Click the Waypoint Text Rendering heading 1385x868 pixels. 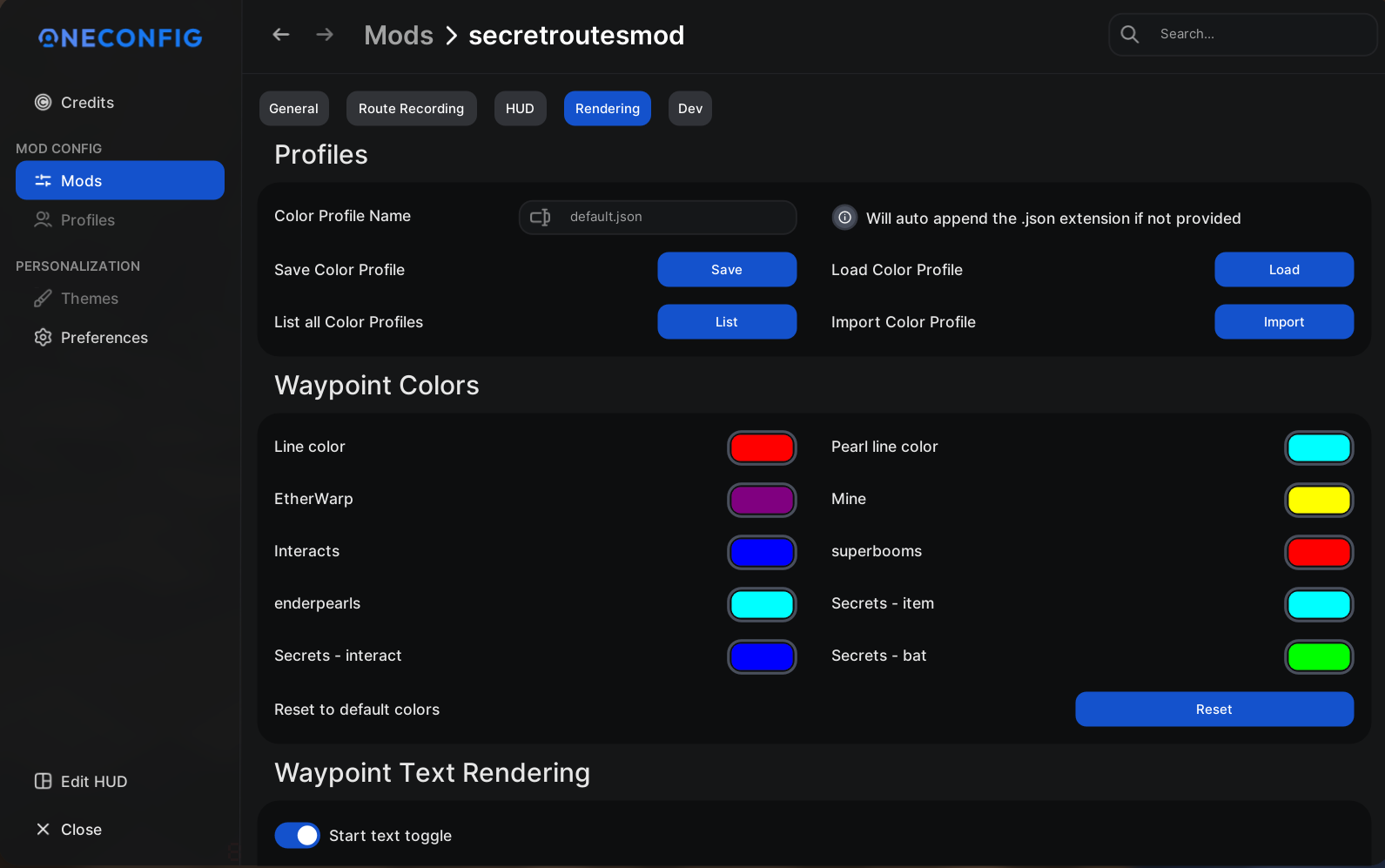tap(433, 773)
